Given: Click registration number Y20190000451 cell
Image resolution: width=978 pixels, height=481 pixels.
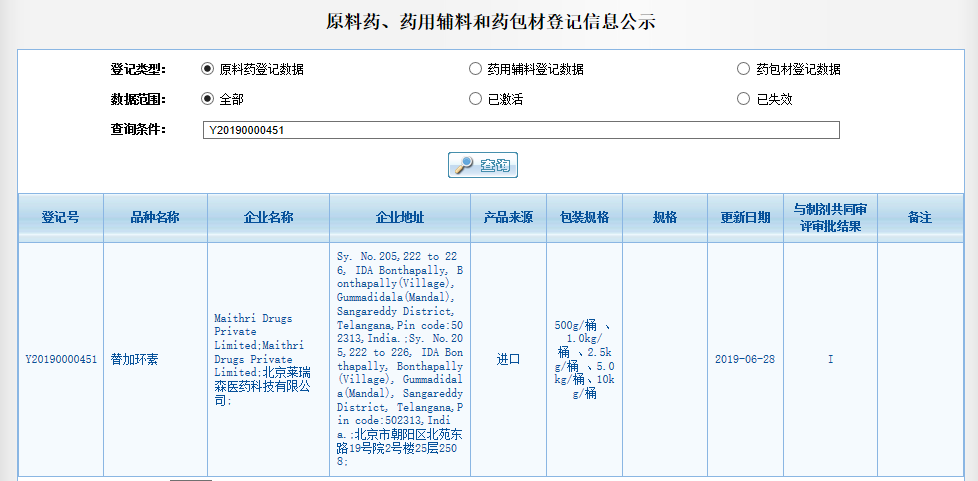Looking at the screenshot, I should coord(61,360).
